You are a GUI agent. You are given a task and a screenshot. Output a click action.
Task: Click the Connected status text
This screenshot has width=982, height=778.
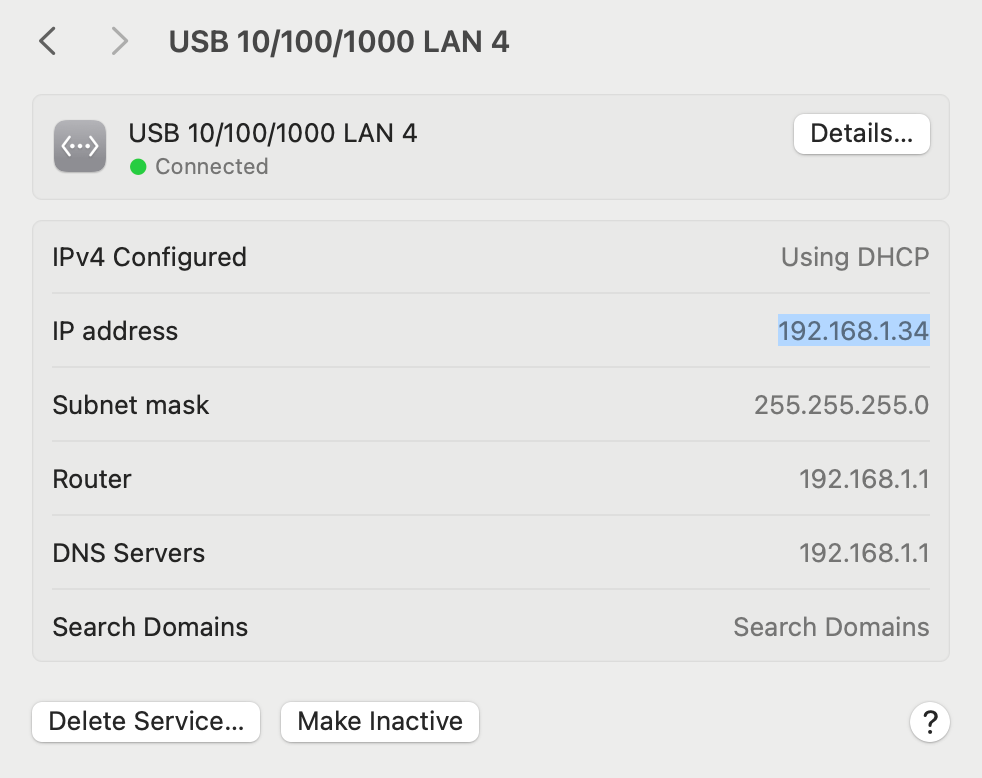coord(211,167)
